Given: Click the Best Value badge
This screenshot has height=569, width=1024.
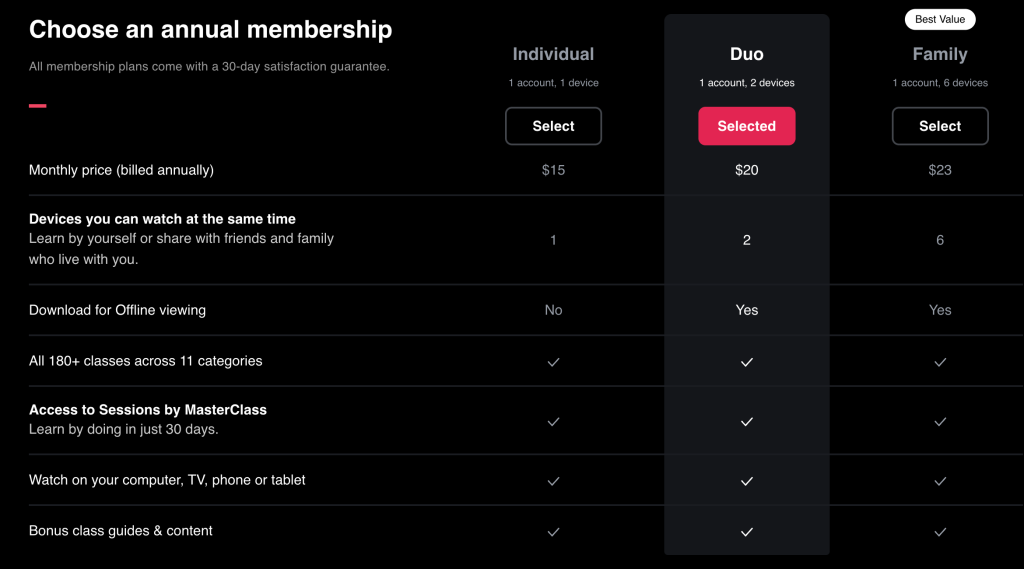Looking at the screenshot, I should [940, 20].
